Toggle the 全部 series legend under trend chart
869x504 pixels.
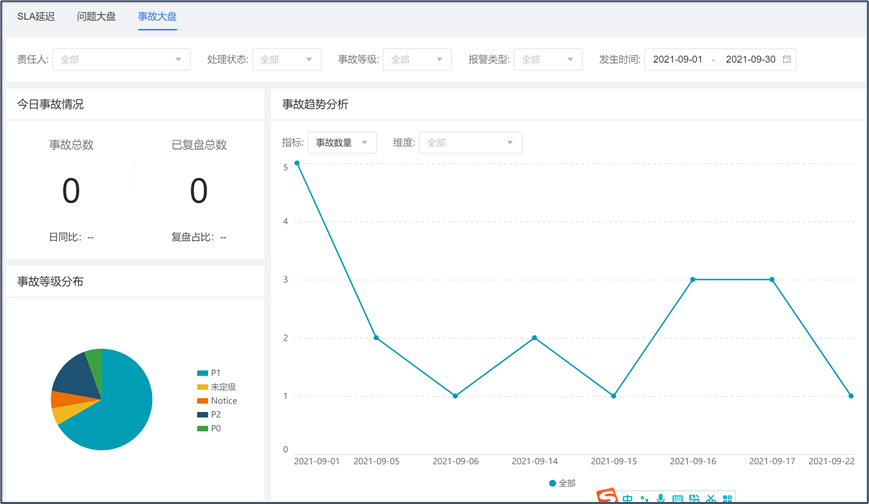click(562, 483)
